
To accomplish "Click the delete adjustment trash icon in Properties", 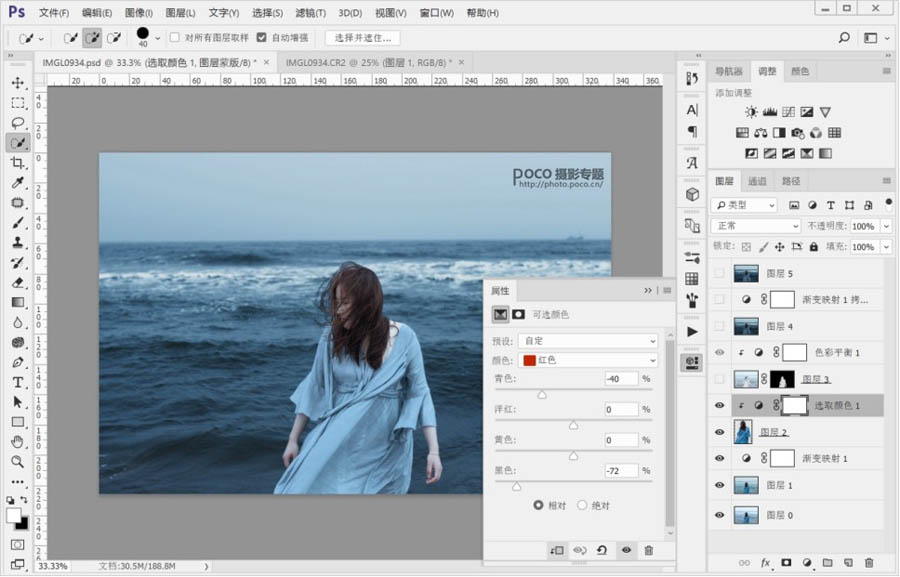I will (x=648, y=550).
